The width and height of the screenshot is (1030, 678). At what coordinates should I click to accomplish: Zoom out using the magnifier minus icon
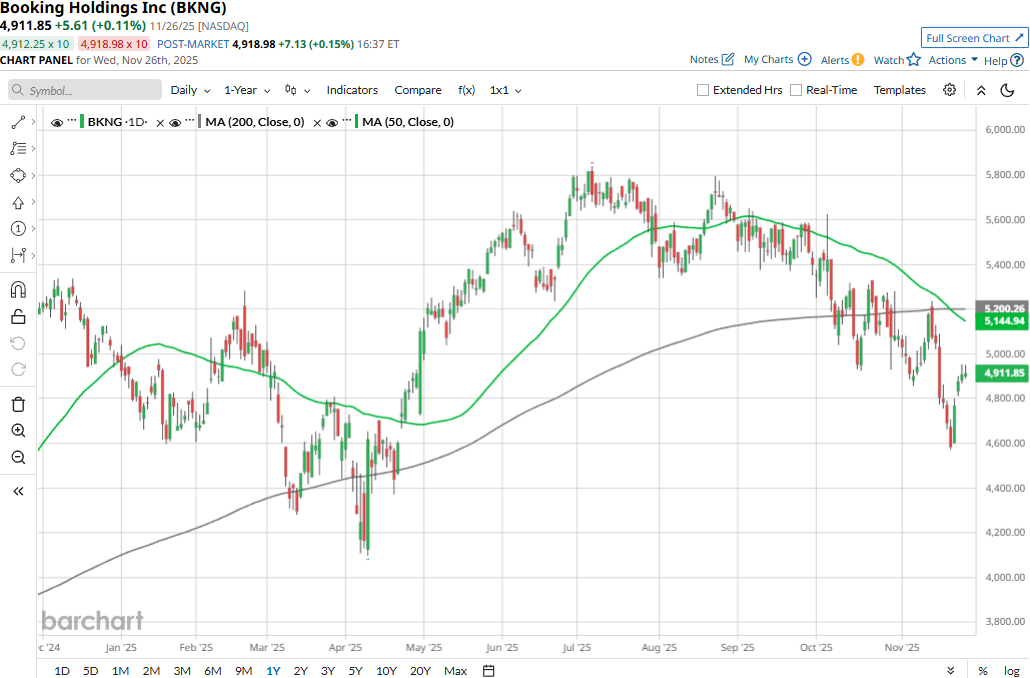tap(18, 458)
